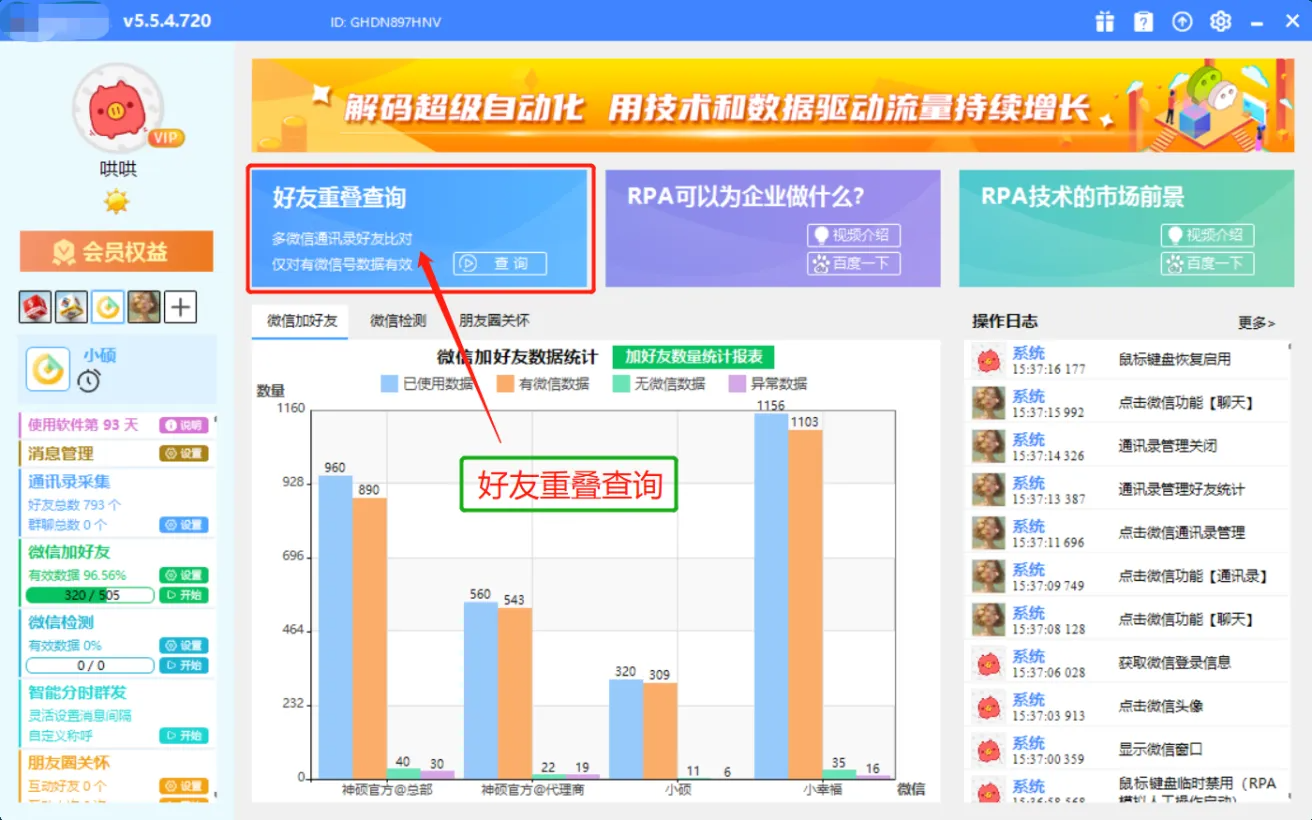The image size is (1312, 820).
Task: Start 智能分时群发 with 开始 button
Action: coord(184,735)
